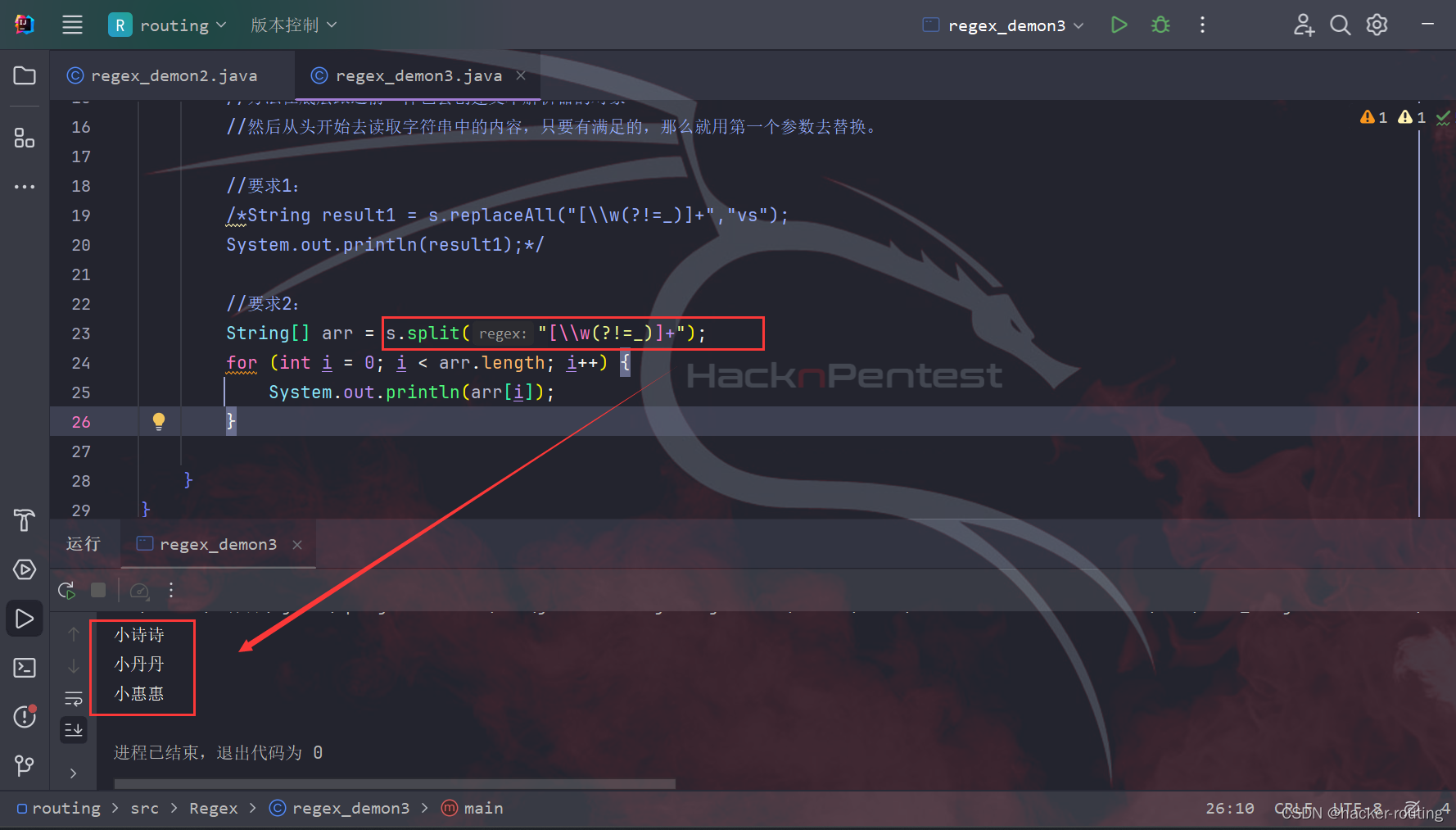Click the screenshot/profiler icon in run toolbar

pyautogui.click(x=139, y=590)
